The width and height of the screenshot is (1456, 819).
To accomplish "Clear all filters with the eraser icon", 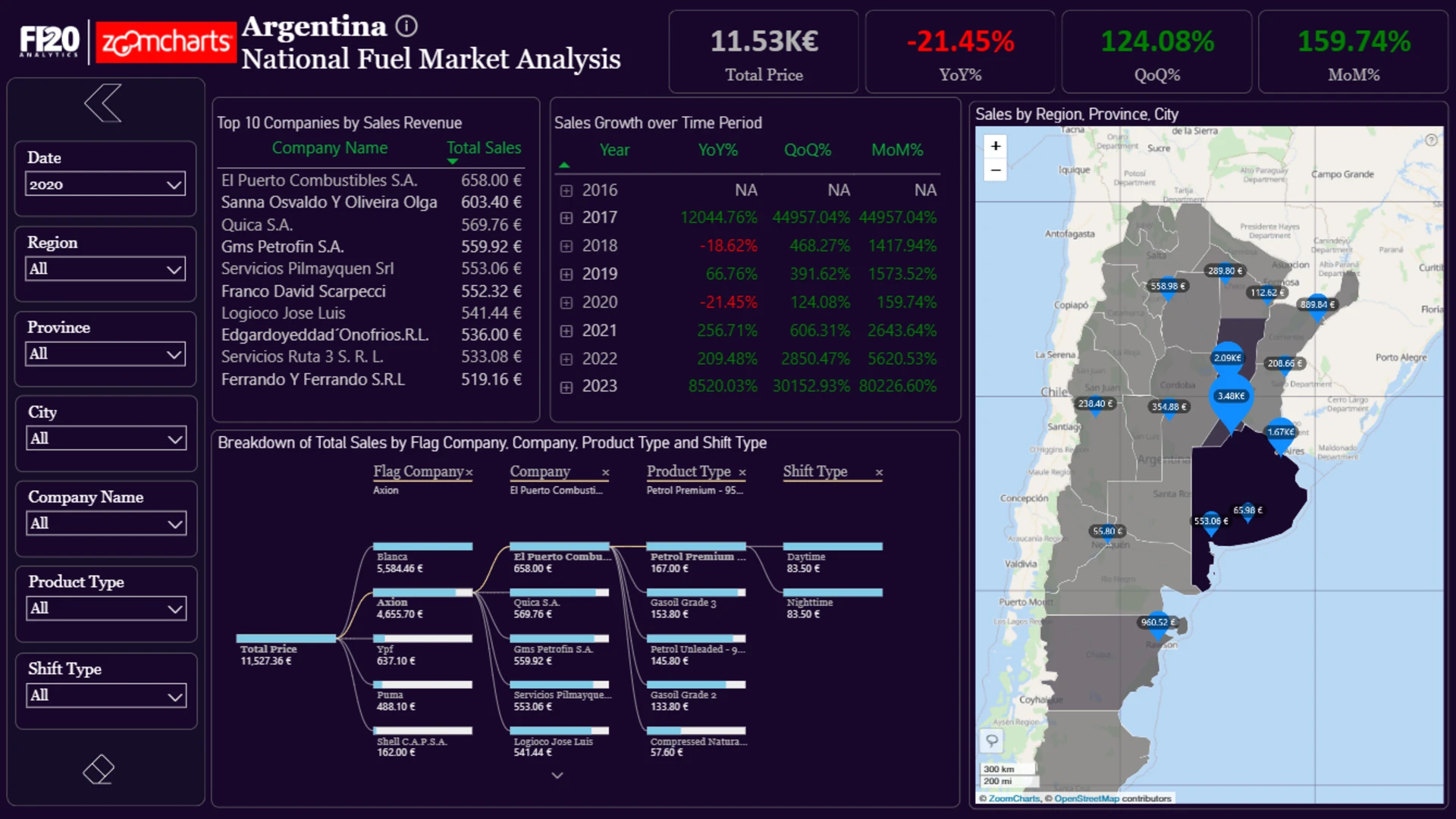I will [99, 770].
